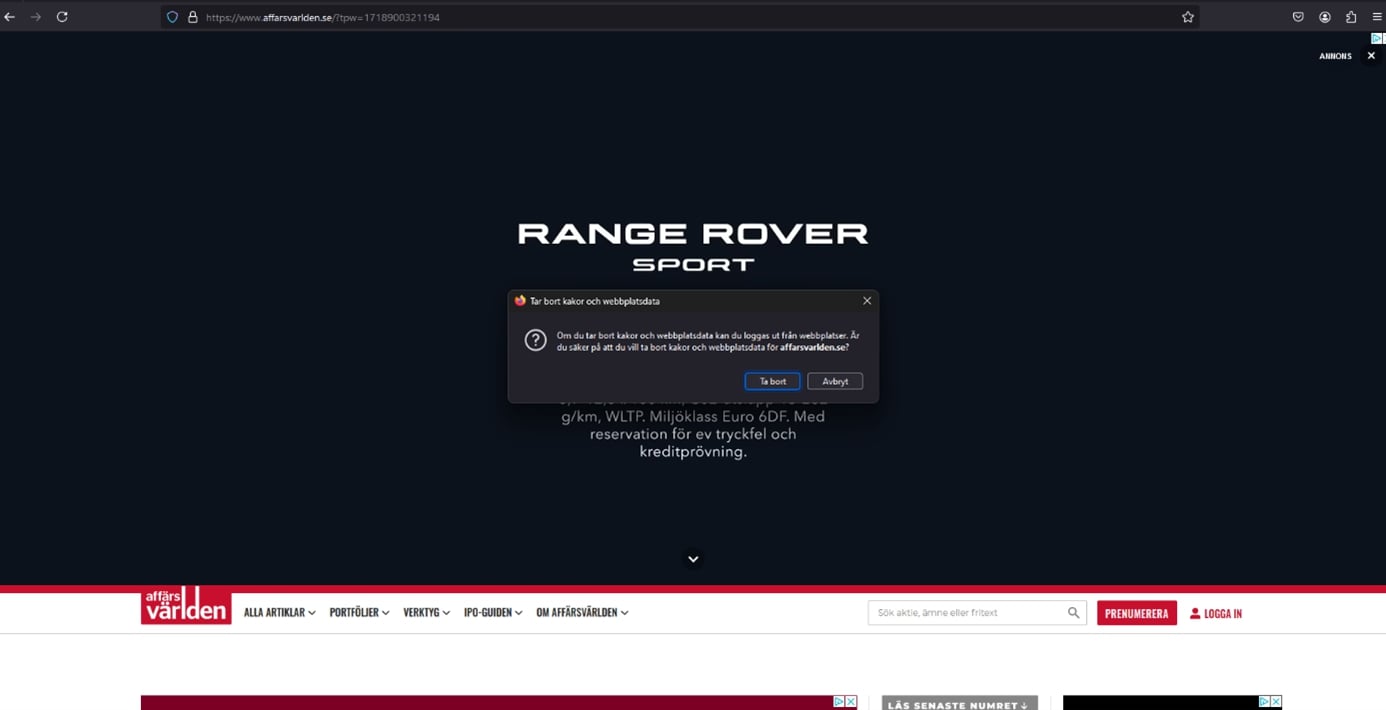Click the down chevron below the ad
Image resolution: width=1386 pixels, height=710 pixels.
pos(693,559)
